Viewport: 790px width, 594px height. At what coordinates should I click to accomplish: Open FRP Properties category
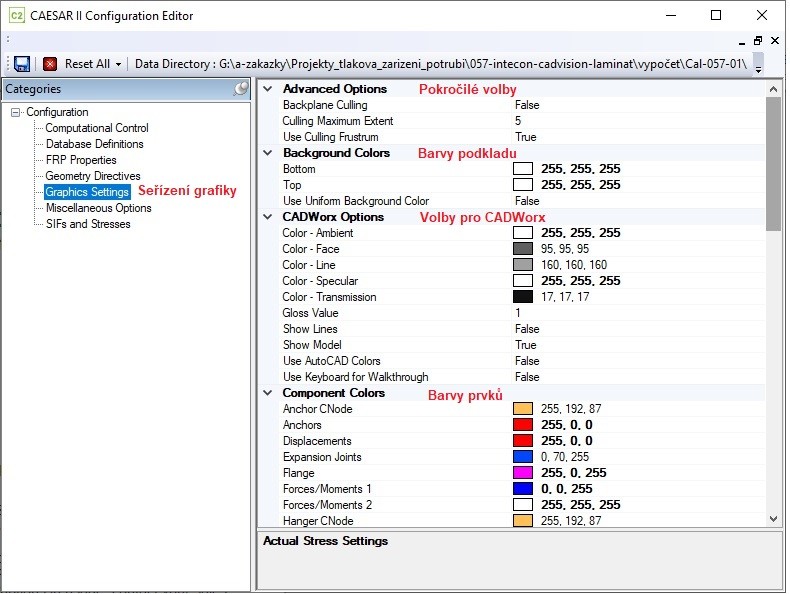[x=81, y=160]
